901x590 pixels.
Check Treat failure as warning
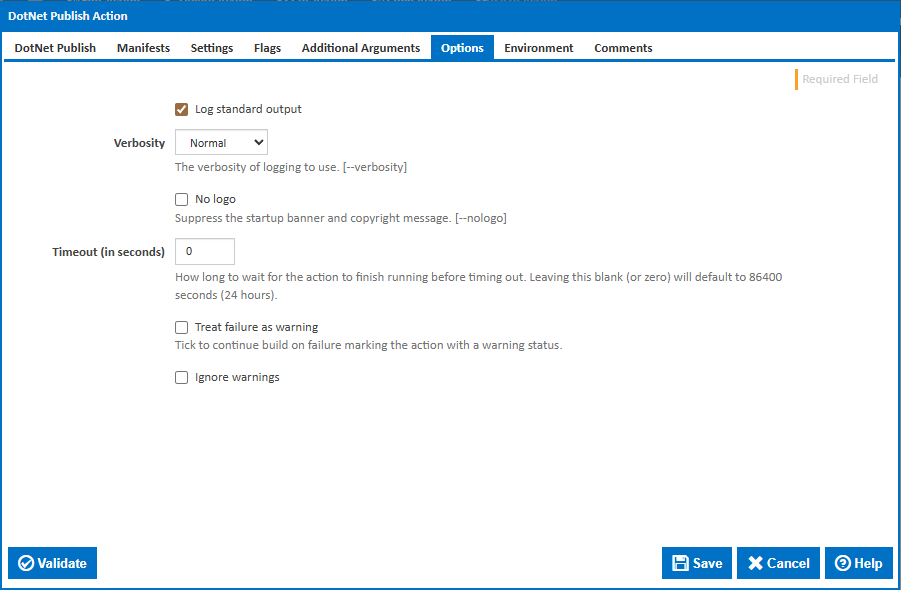coord(181,326)
